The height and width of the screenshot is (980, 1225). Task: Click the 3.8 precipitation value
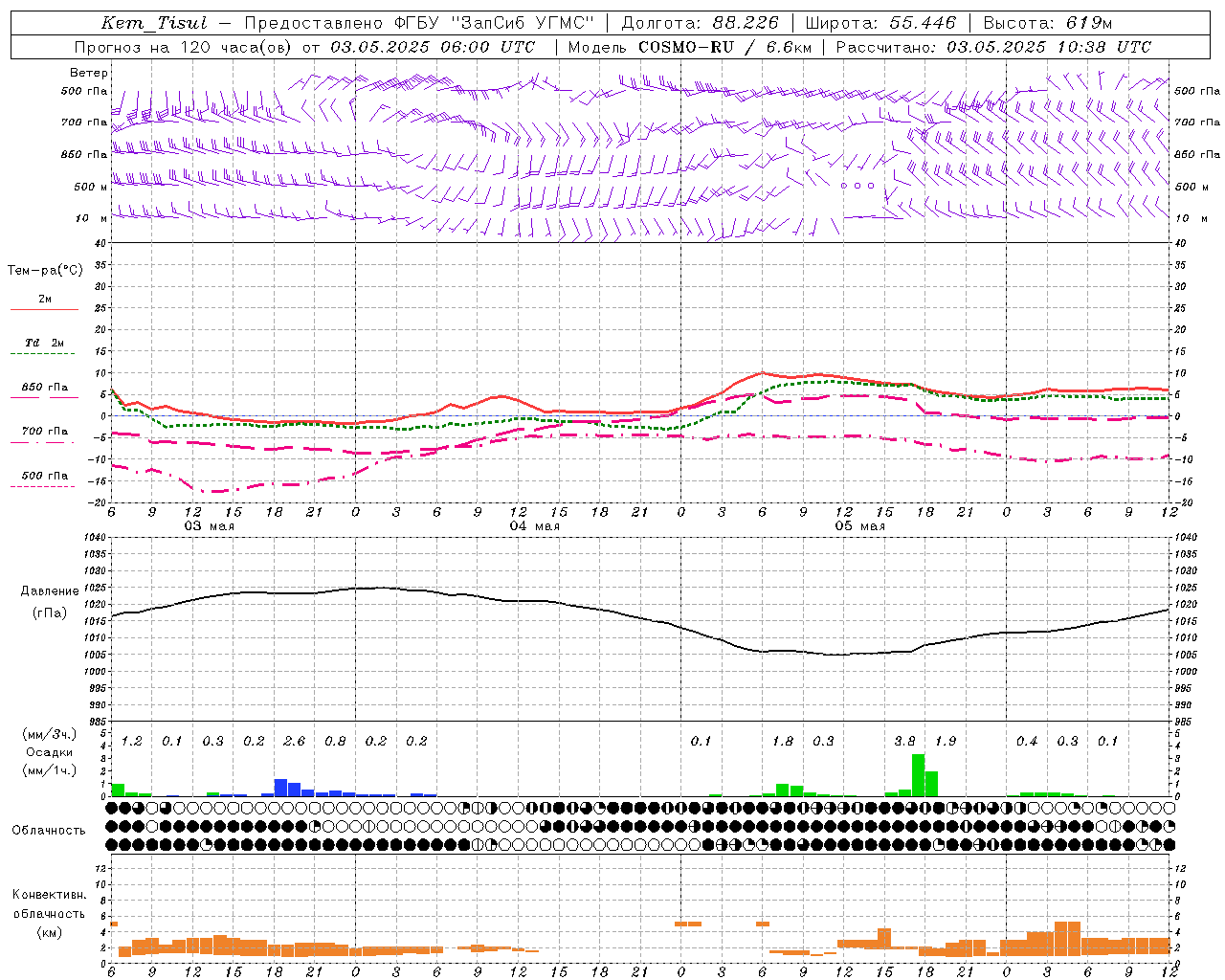pos(904,741)
